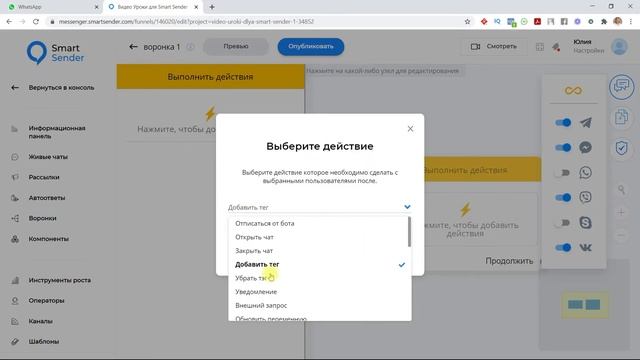Click the magnifier search icon on canvas

(x=621, y=189)
